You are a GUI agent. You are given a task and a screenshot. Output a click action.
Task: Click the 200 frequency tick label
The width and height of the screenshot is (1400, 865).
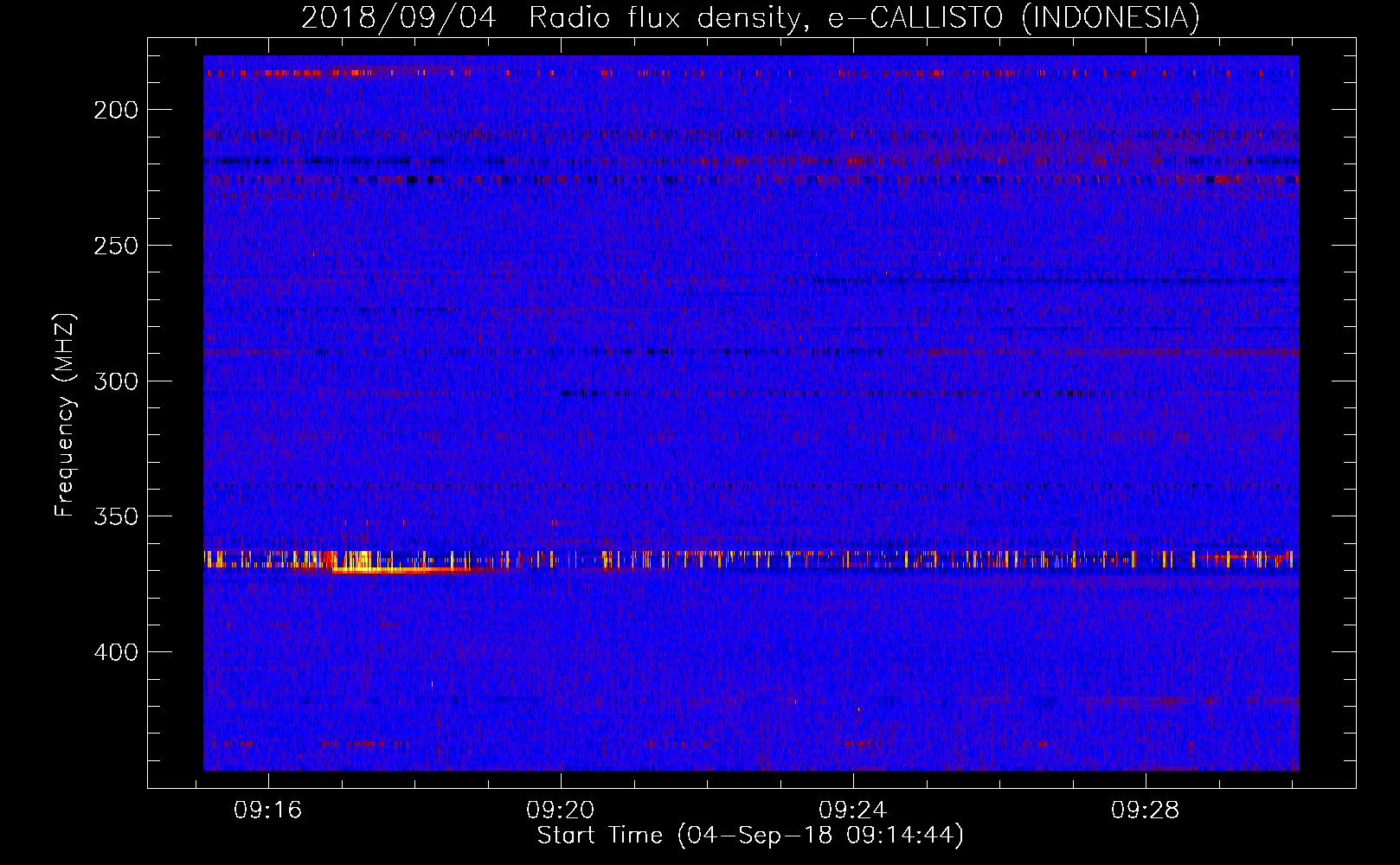point(116,111)
